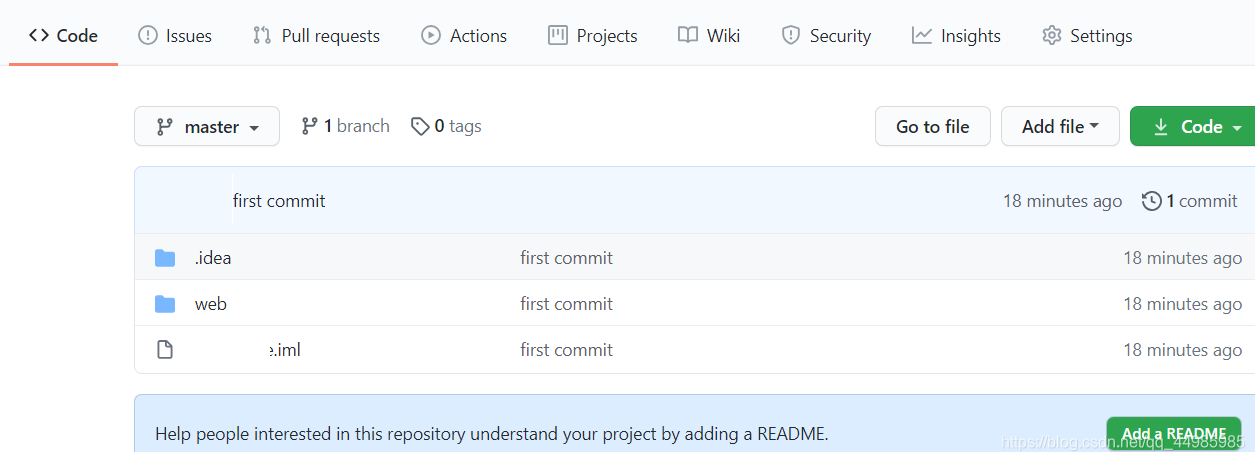Image resolution: width=1255 pixels, height=461 pixels.
Task: Click the Insights graph icon
Action: click(922, 36)
